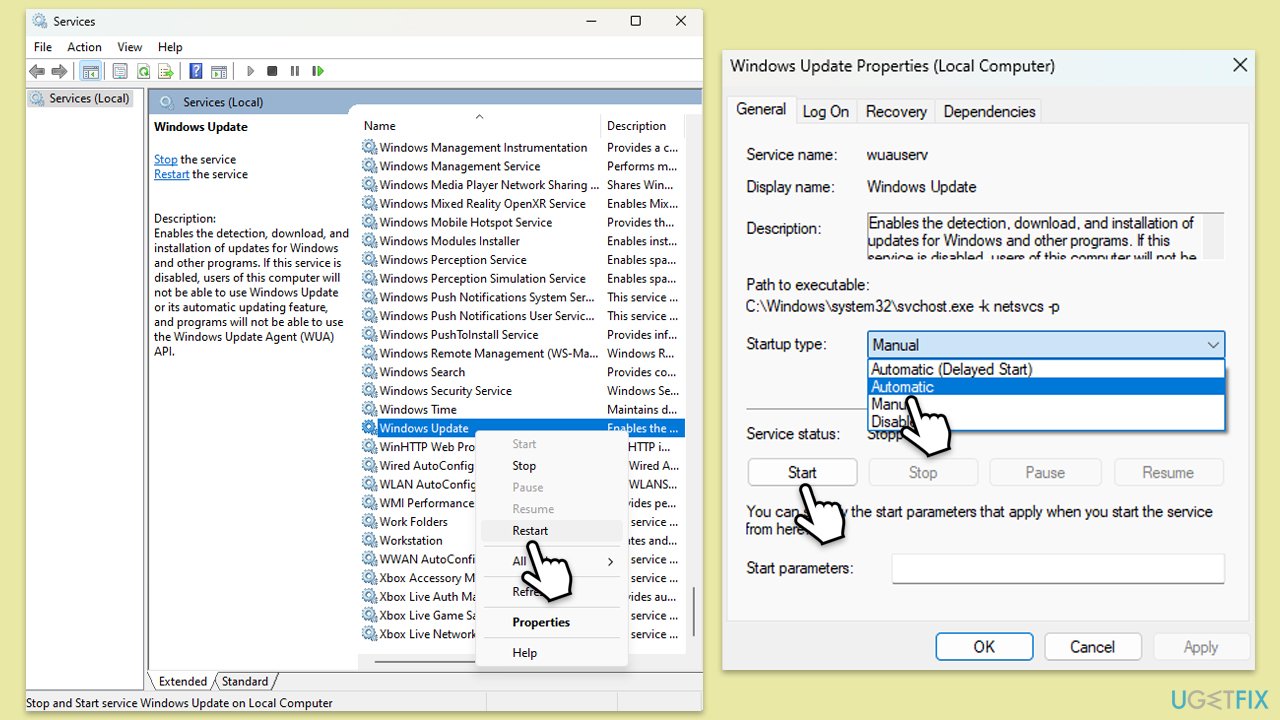Screen dimensions: 1280x720
Task: Open the blue Help toolbar icon
Action: tap(196, 71)
